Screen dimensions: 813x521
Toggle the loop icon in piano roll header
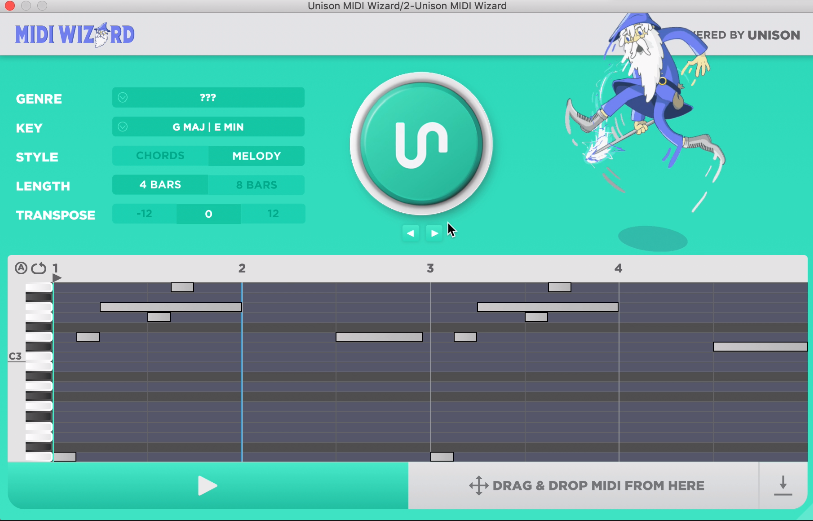[x=39, y=268]
